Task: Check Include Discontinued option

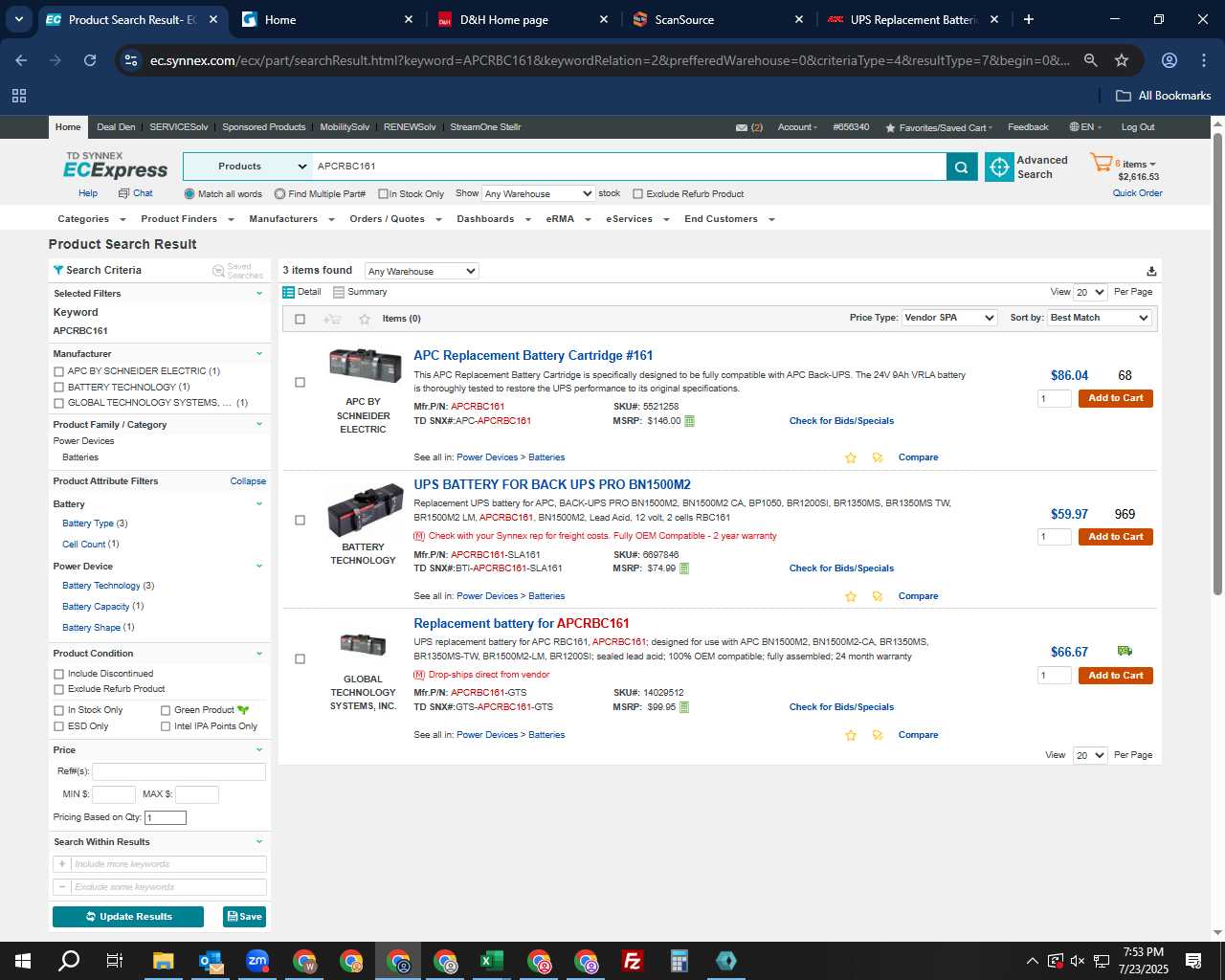Action: pos(59,674)
